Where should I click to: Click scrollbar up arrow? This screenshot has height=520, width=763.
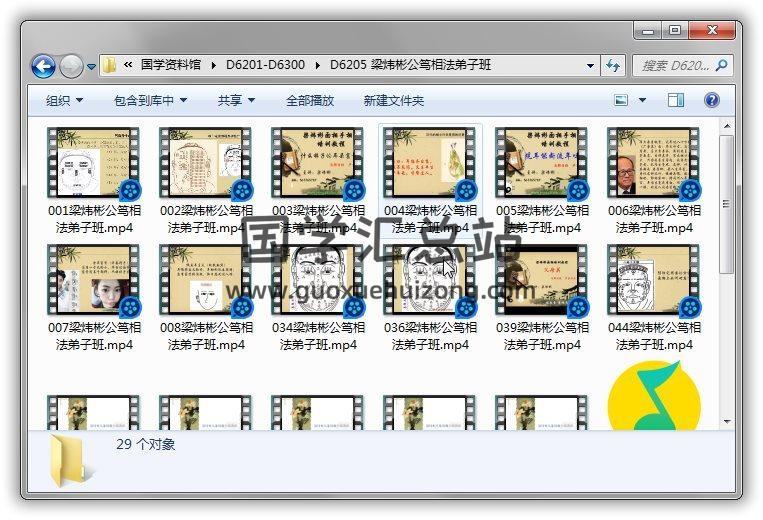[x=727, y=126]
